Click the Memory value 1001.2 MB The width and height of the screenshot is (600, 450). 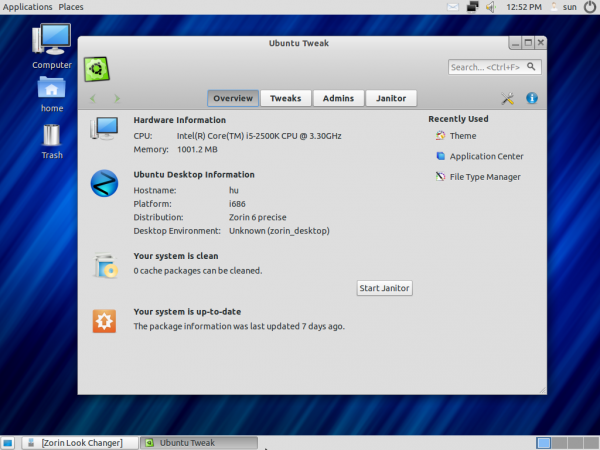pos(197,149)
